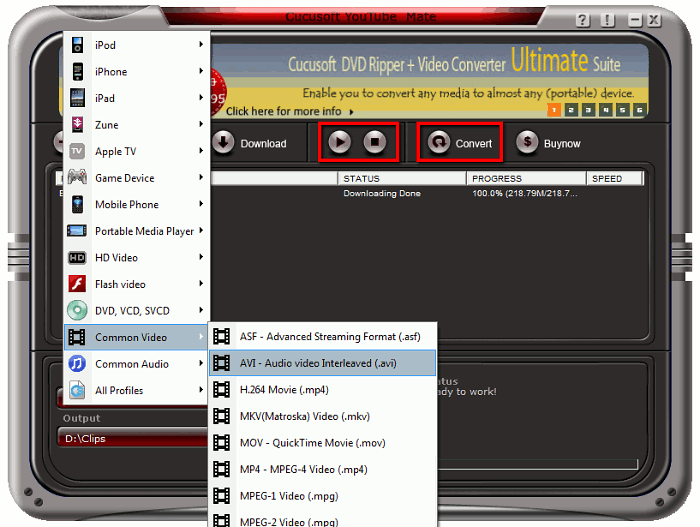
Task: Go to banner slide 4
Action: pyautogui.click(x=605, y=109)
